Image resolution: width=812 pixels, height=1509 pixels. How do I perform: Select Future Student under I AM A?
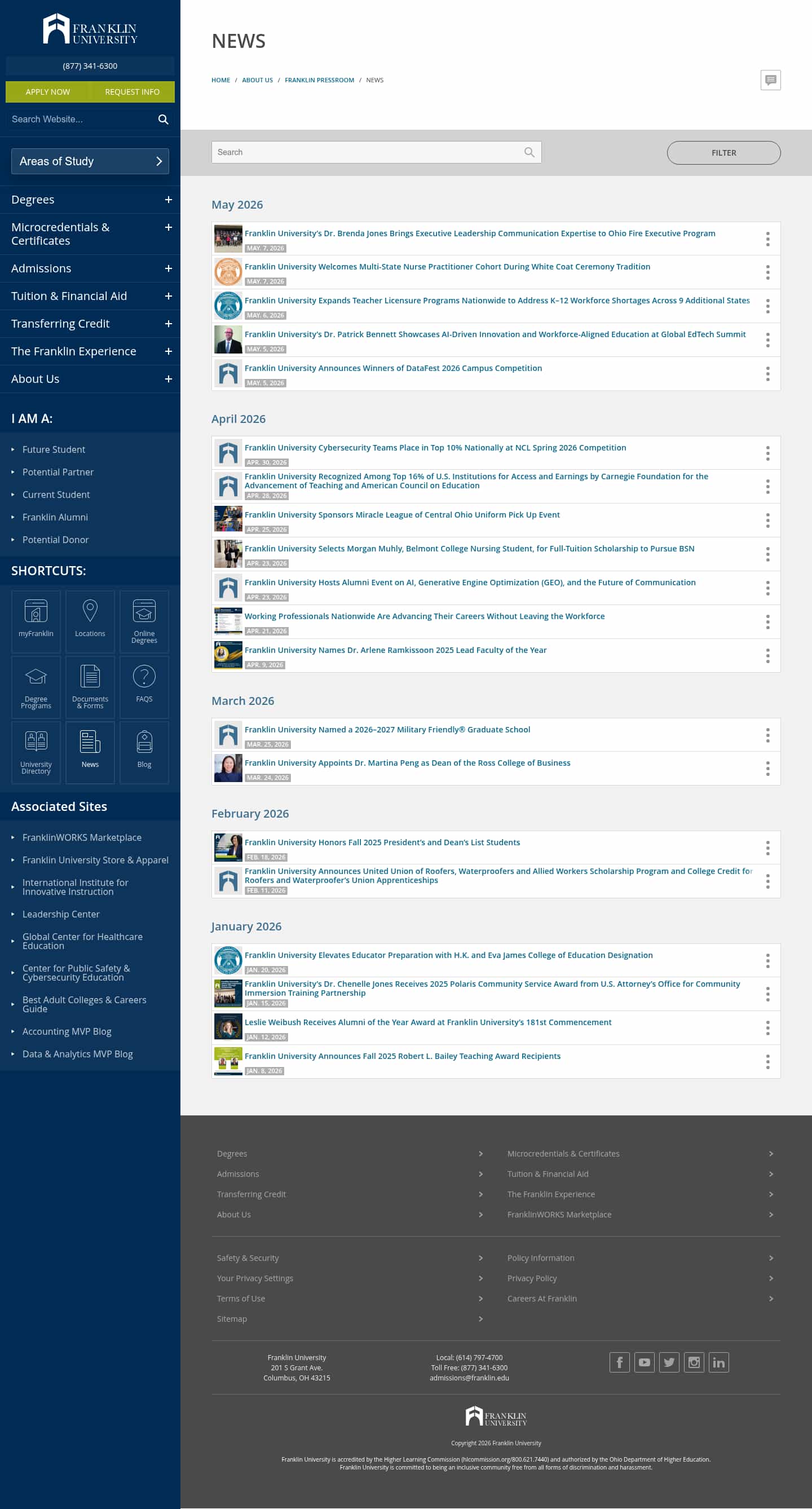pyautogui.click(x=54, y=449)
